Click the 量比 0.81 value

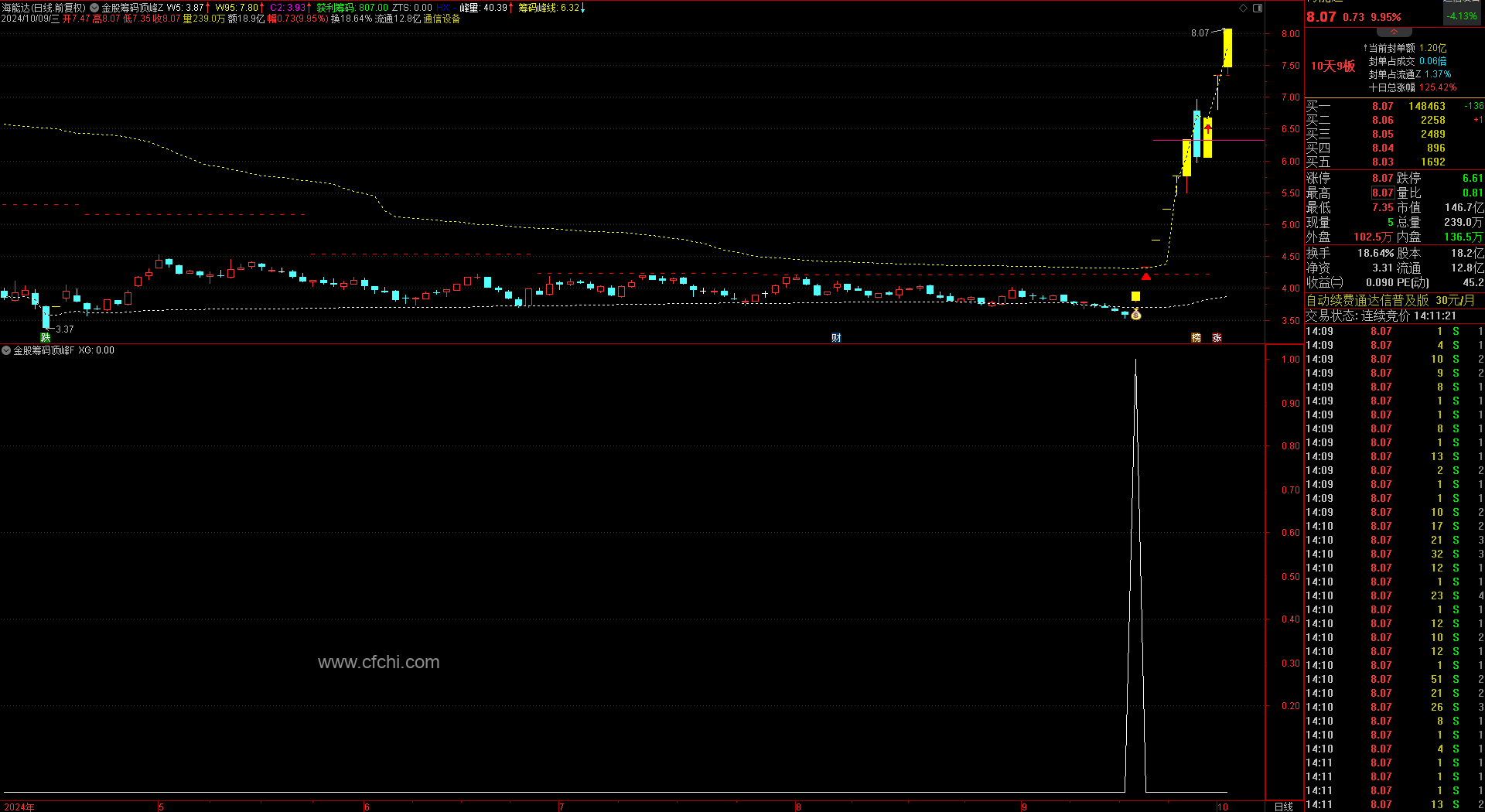pyautogui.click(x=1473, y=193)
